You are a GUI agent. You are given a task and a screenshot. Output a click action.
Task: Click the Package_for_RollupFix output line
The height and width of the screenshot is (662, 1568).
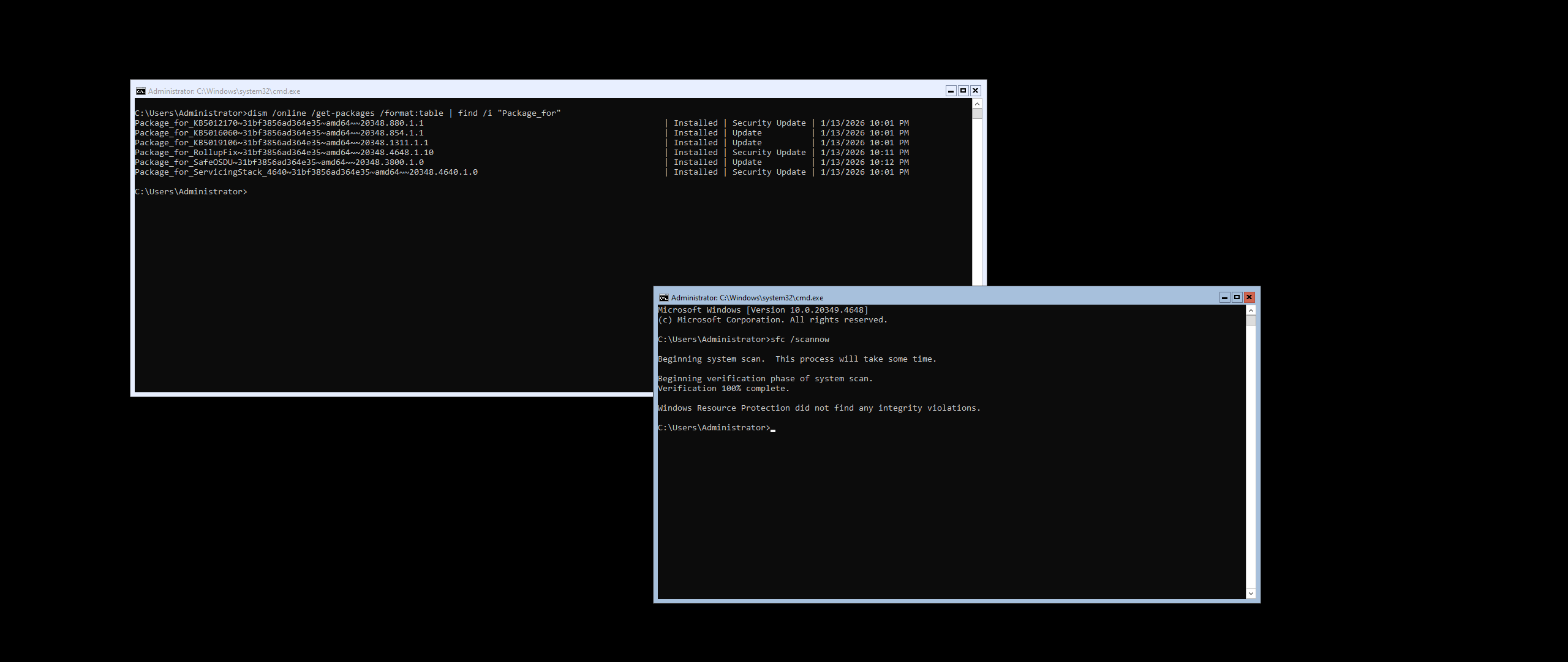point(284,153)
